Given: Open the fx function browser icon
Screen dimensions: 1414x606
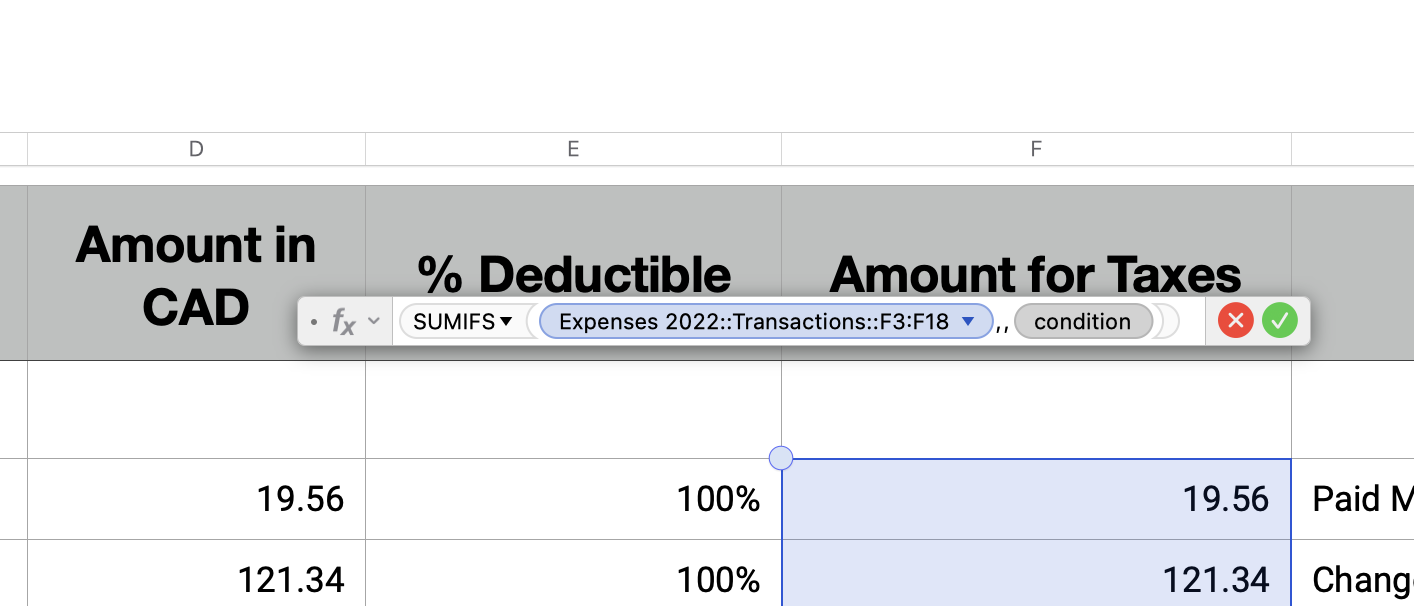Looking at the screenshot, I should tap(343, 322).
